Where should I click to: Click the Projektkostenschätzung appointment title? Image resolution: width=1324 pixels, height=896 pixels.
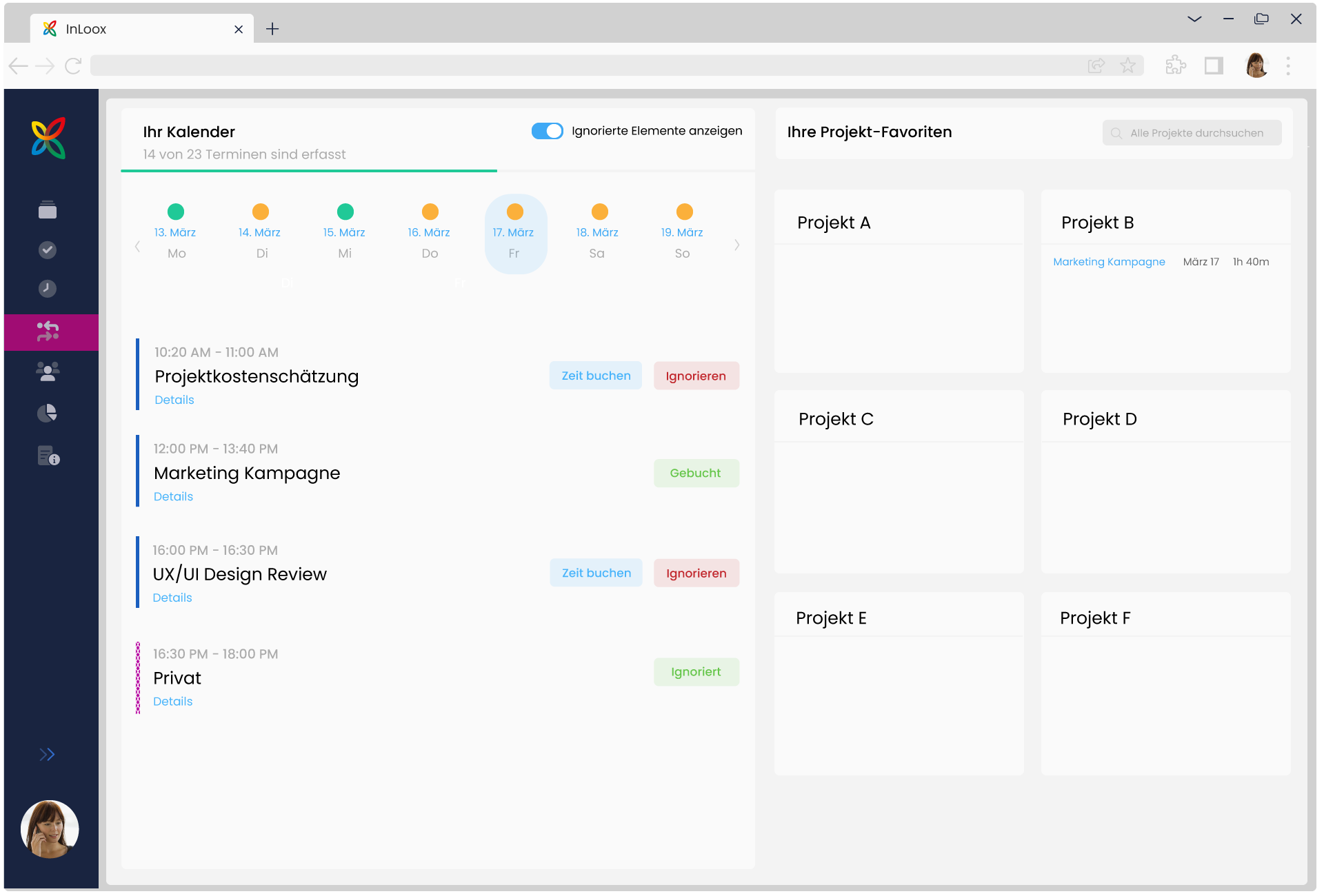(x=257, y=376)
